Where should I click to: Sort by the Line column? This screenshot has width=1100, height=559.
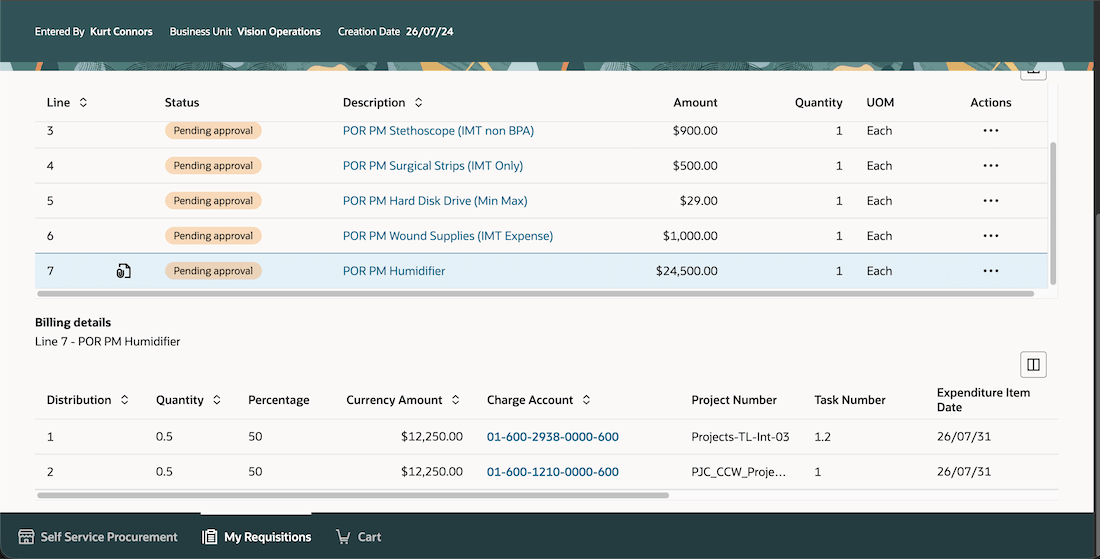[x=83, y=102]
